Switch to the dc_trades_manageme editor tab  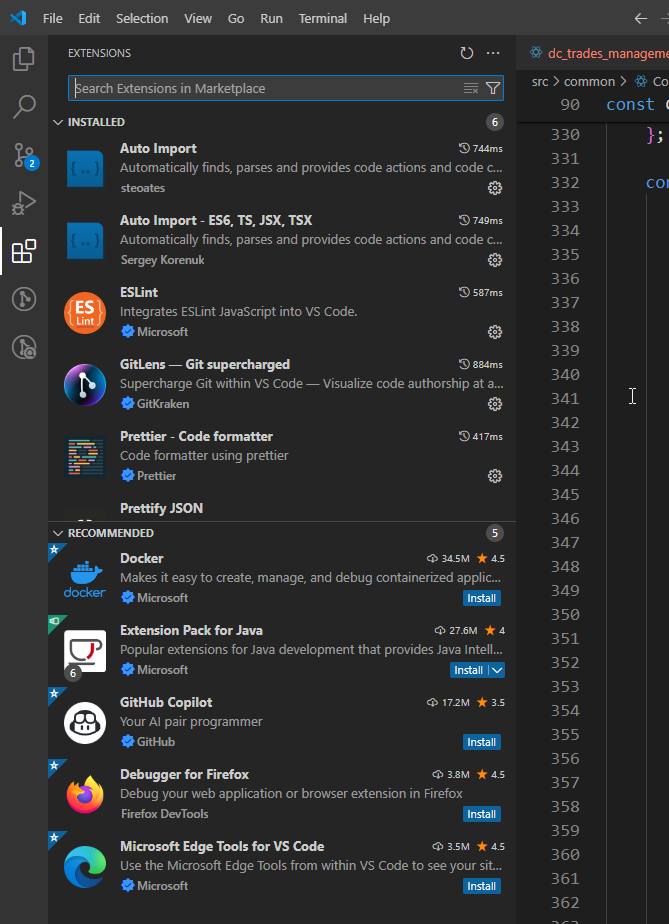593,53
